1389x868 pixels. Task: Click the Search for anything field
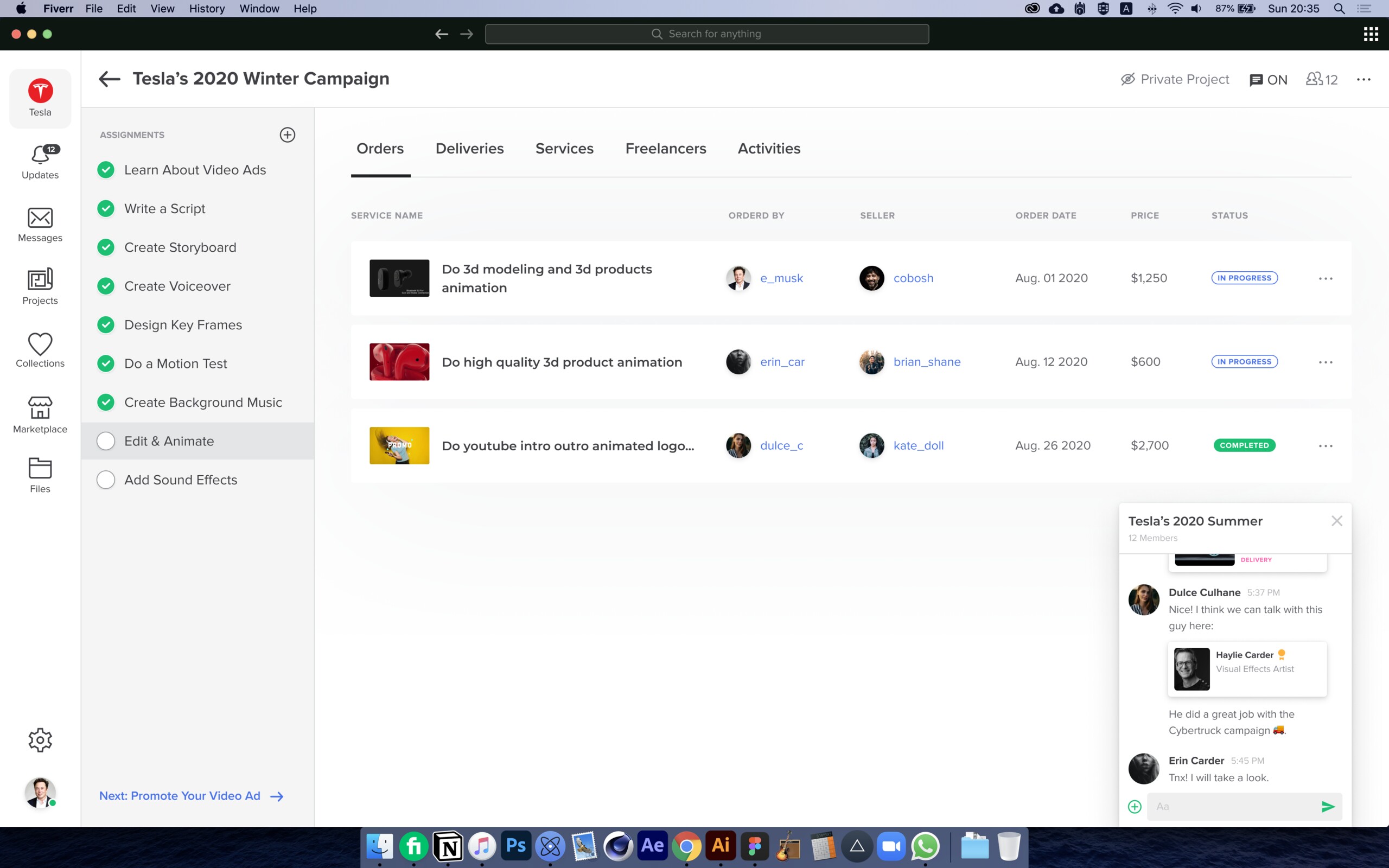pos(706,34)
